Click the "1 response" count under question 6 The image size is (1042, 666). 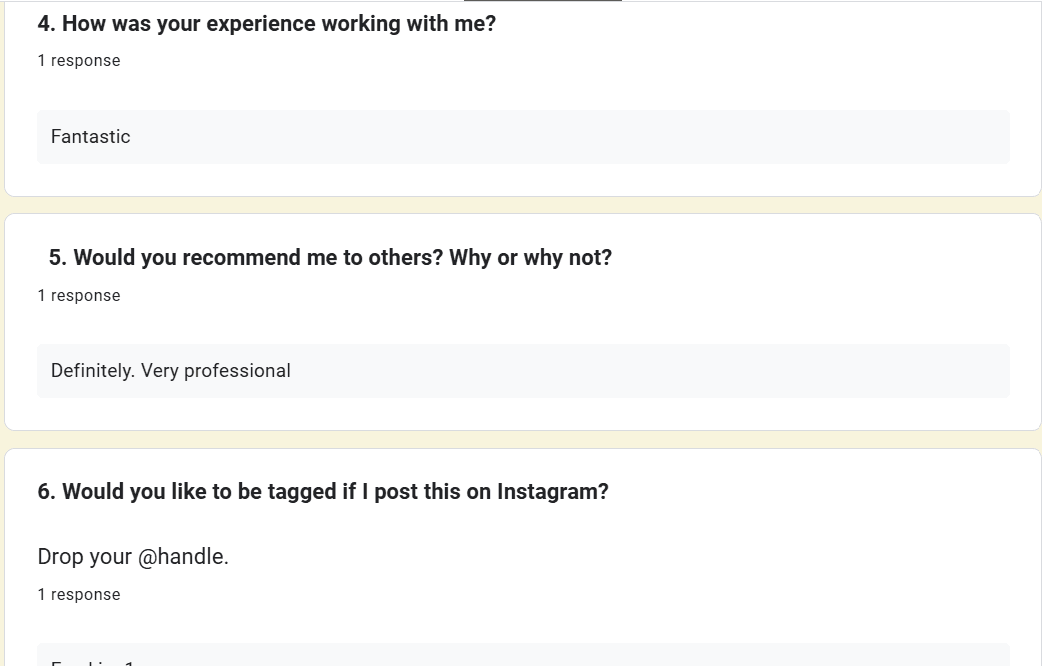tap(79, 595)
